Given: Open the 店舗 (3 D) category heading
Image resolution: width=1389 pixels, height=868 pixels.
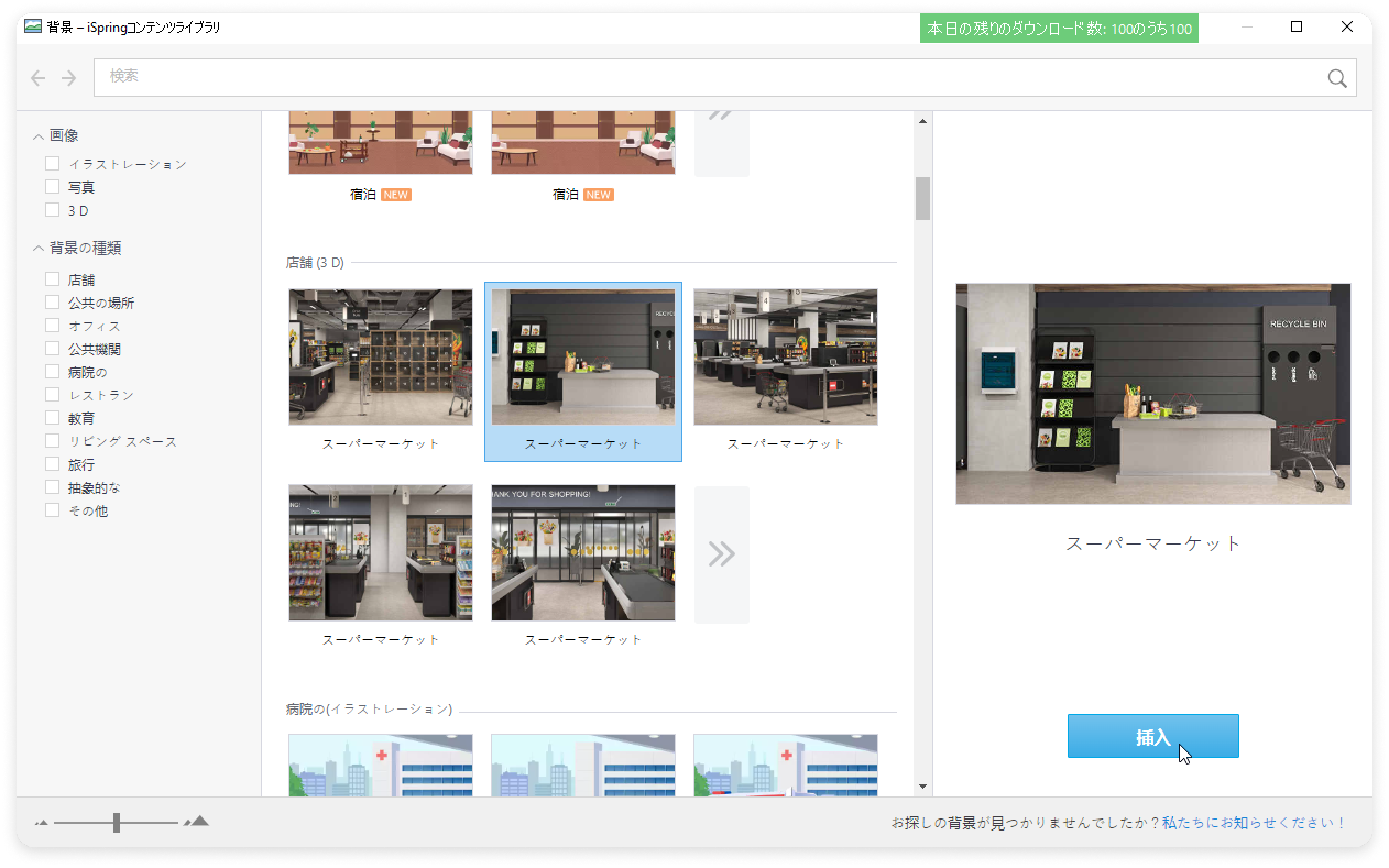Looking at the screenshot, I should (315, 262).
